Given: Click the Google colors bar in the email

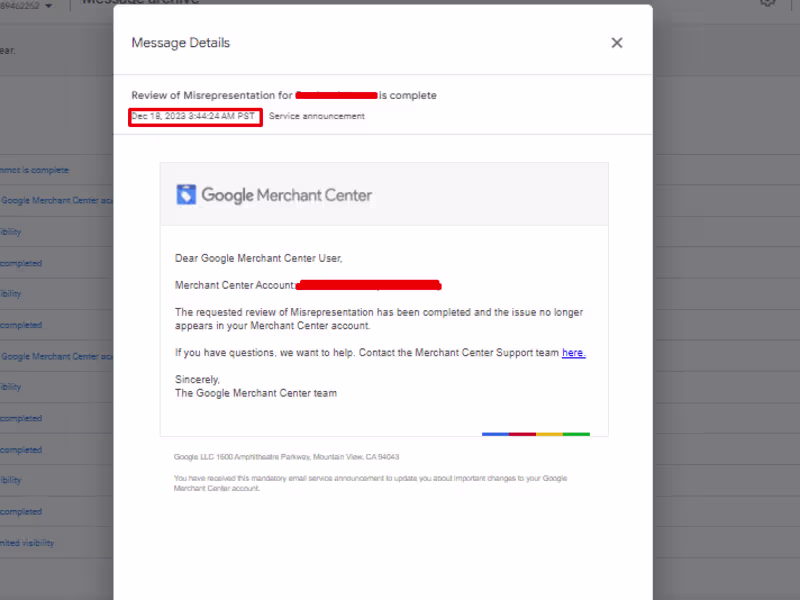Looking at the screenshot, I should click(x=535, y=433).
